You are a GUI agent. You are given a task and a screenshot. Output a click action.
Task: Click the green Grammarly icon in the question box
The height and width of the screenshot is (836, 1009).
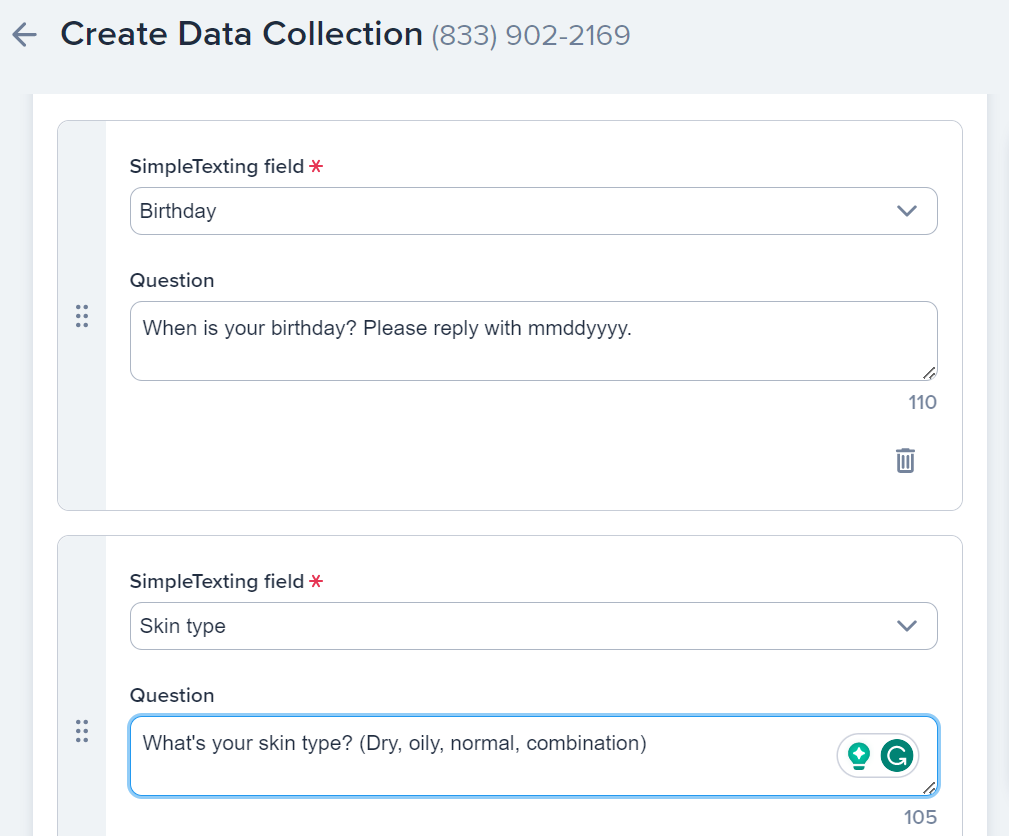point(897,756)
